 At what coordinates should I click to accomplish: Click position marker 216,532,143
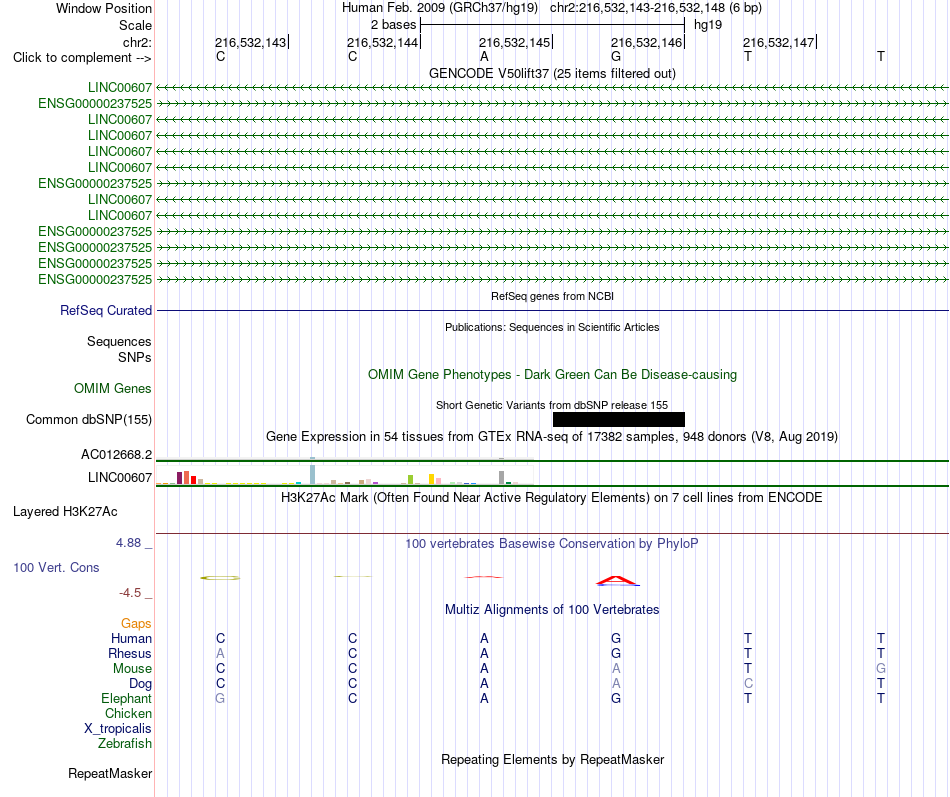250,42
